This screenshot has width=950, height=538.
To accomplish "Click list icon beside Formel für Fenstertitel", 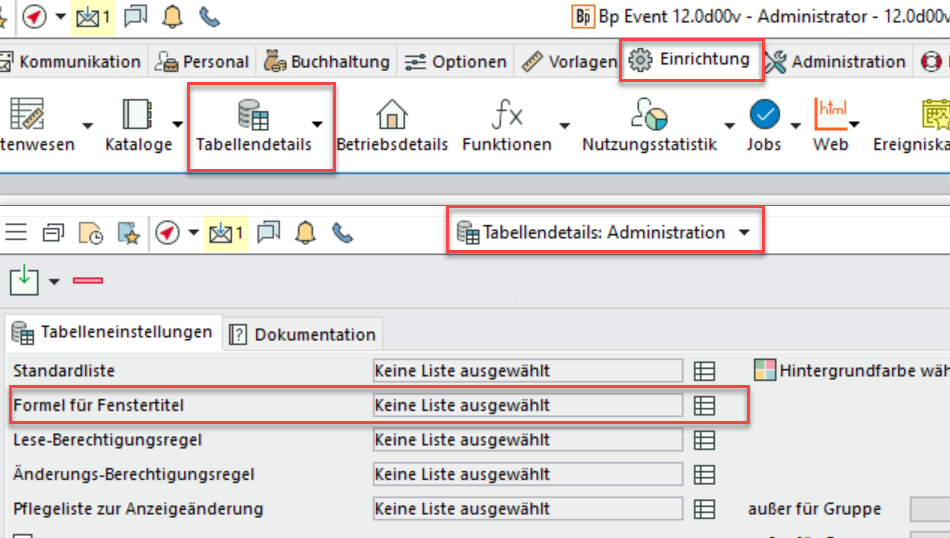I will (x=704, y=405).
